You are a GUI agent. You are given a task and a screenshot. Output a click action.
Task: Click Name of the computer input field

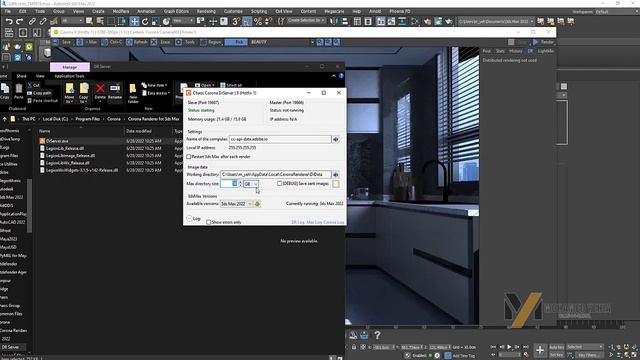pyautogui.click(x=280, y=140)
